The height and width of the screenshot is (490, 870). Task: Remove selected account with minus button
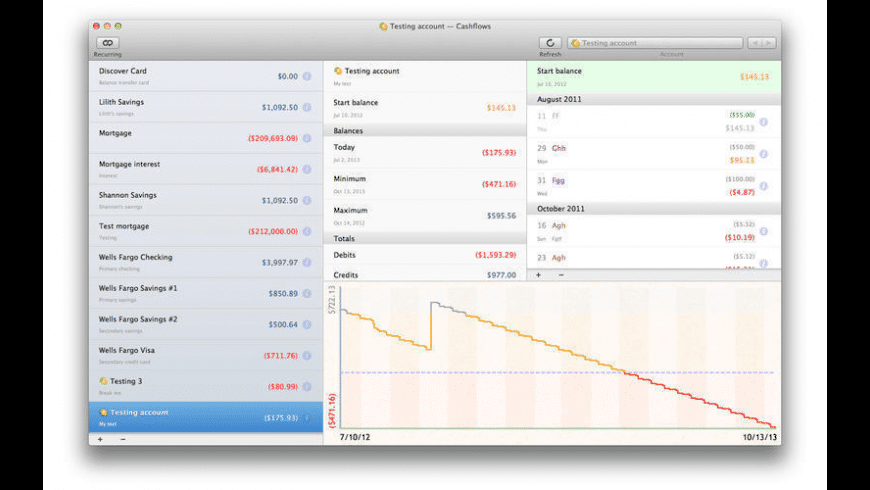coord(123,439)
